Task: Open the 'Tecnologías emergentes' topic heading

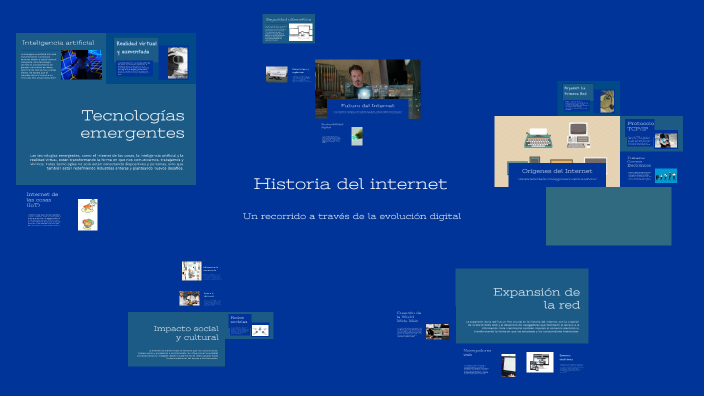Action: click(132, 124)
